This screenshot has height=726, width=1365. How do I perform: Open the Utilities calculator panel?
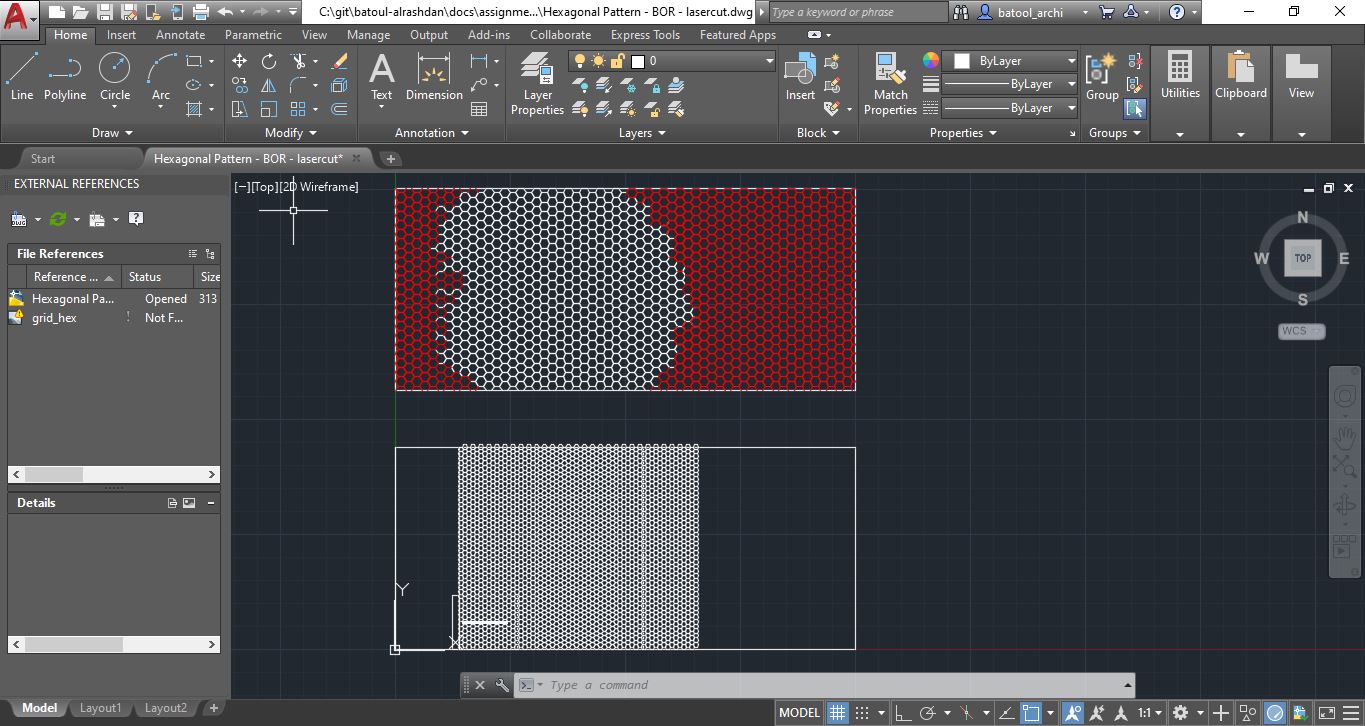tap(1180, 77)
